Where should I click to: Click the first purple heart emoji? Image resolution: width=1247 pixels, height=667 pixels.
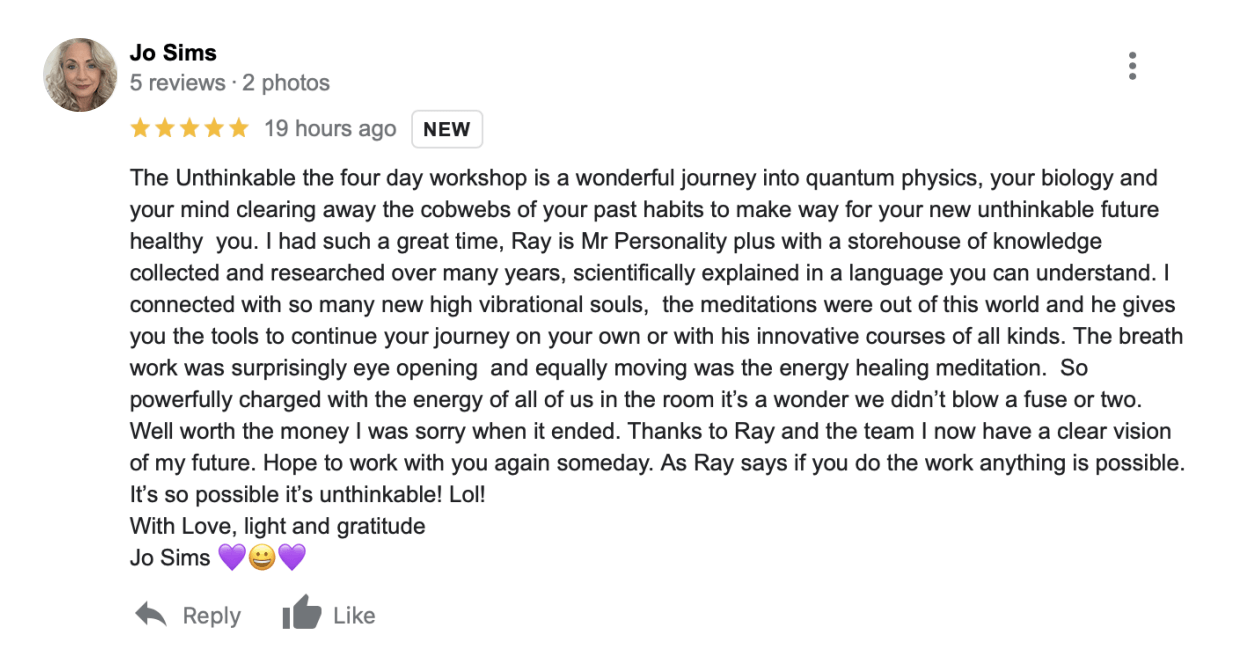click(231, 557)
